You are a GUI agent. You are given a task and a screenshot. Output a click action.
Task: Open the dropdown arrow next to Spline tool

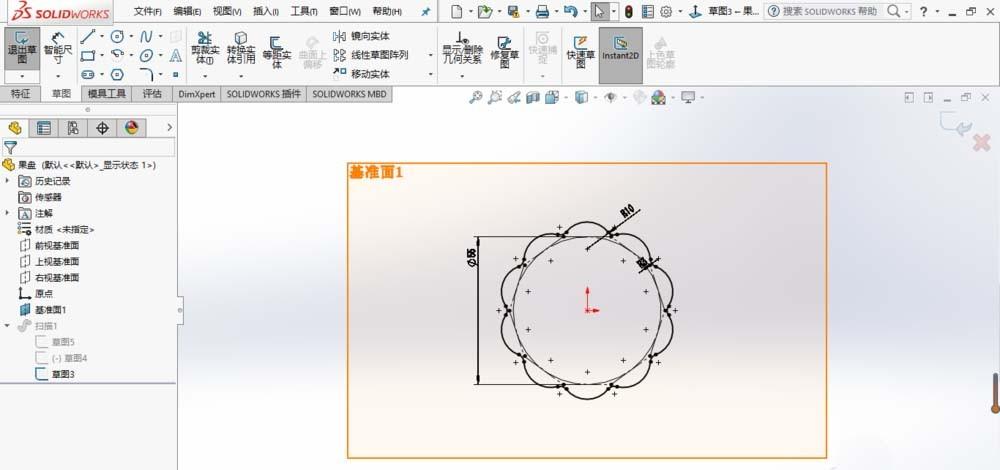click(160, 36)
